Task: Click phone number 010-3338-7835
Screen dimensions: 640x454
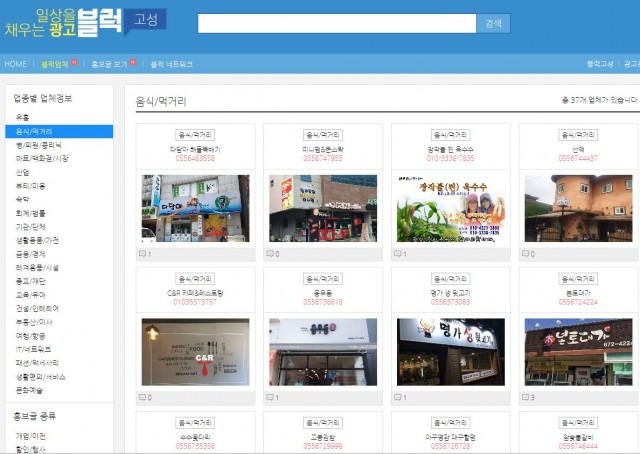Action: 451,158
